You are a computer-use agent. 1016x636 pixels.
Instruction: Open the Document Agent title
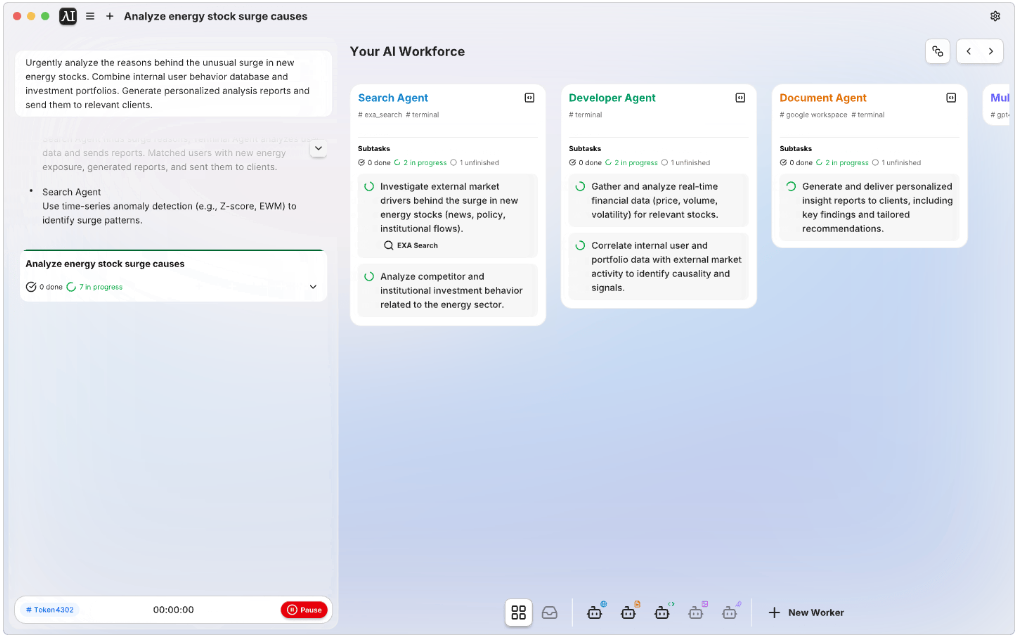click(822, 98)
